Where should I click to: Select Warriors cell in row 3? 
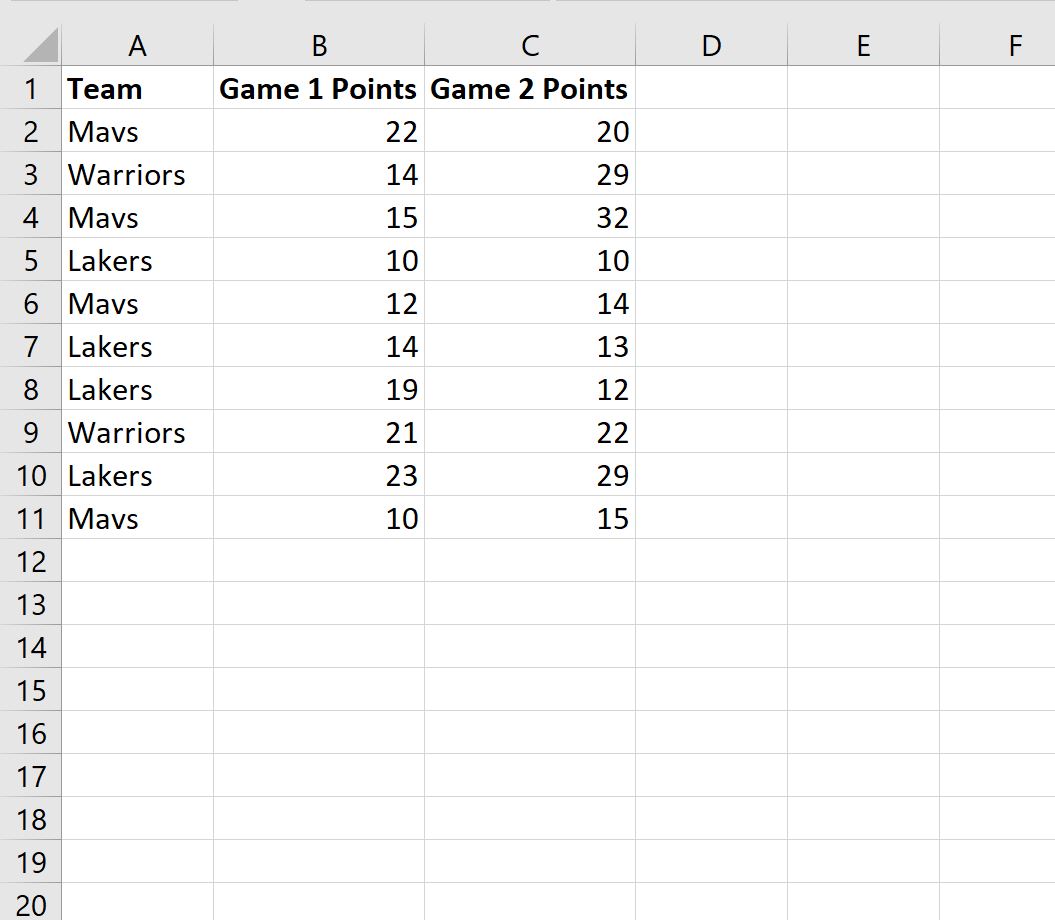pyautogui.click(x=137, y=174)
